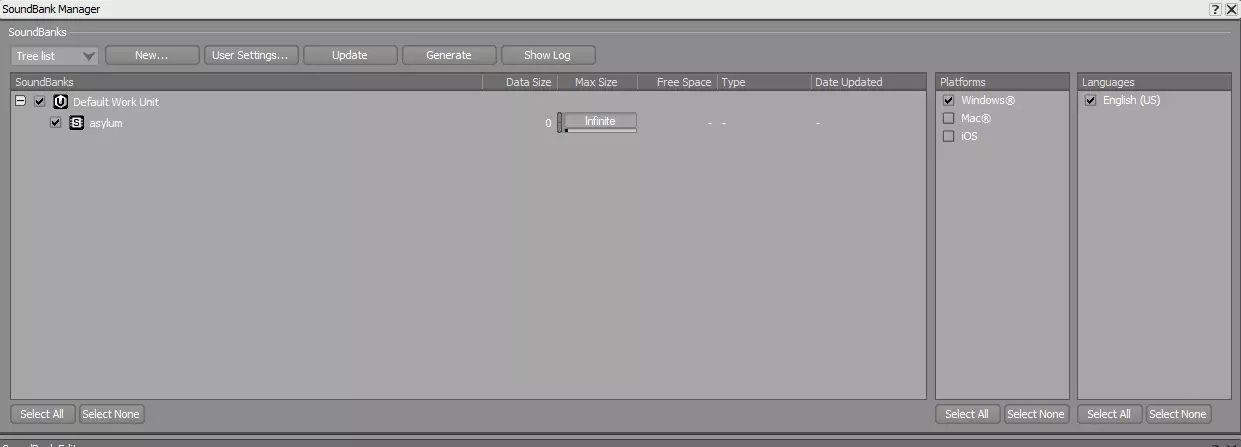Click the asylum SoundBank icon
Image resolution: width=1241 pixels, height=447 pixels.
[x=77, y=123]
